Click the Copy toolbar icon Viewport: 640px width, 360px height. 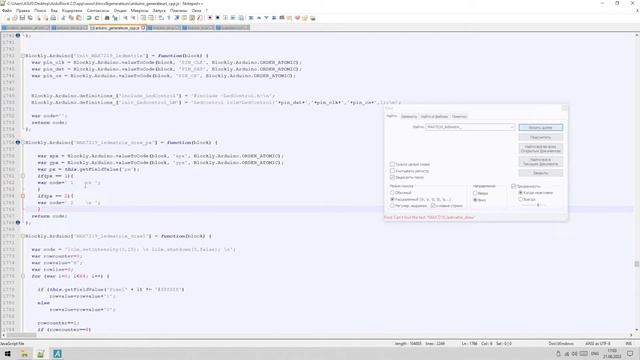click(x=71, y=18)
